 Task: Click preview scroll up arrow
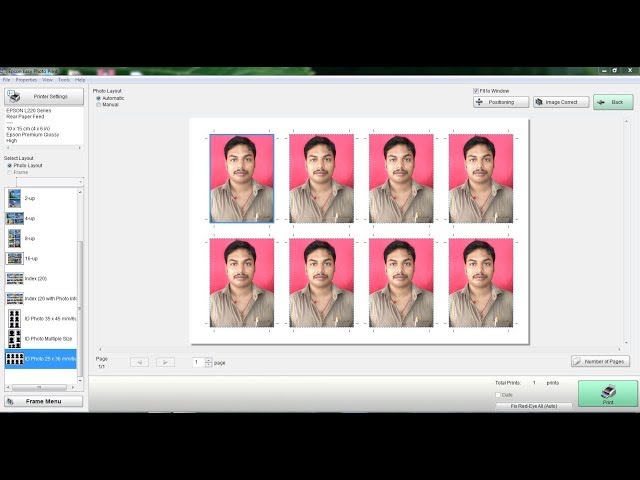(626, 121)
